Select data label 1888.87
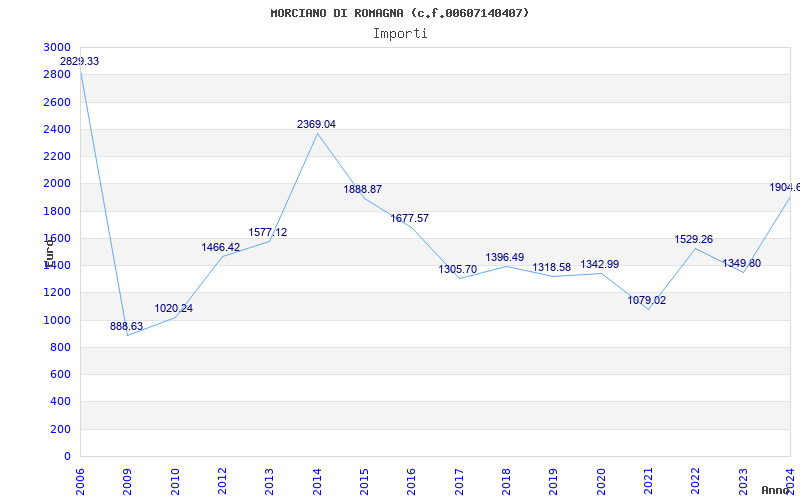 [x=362, y=190]
